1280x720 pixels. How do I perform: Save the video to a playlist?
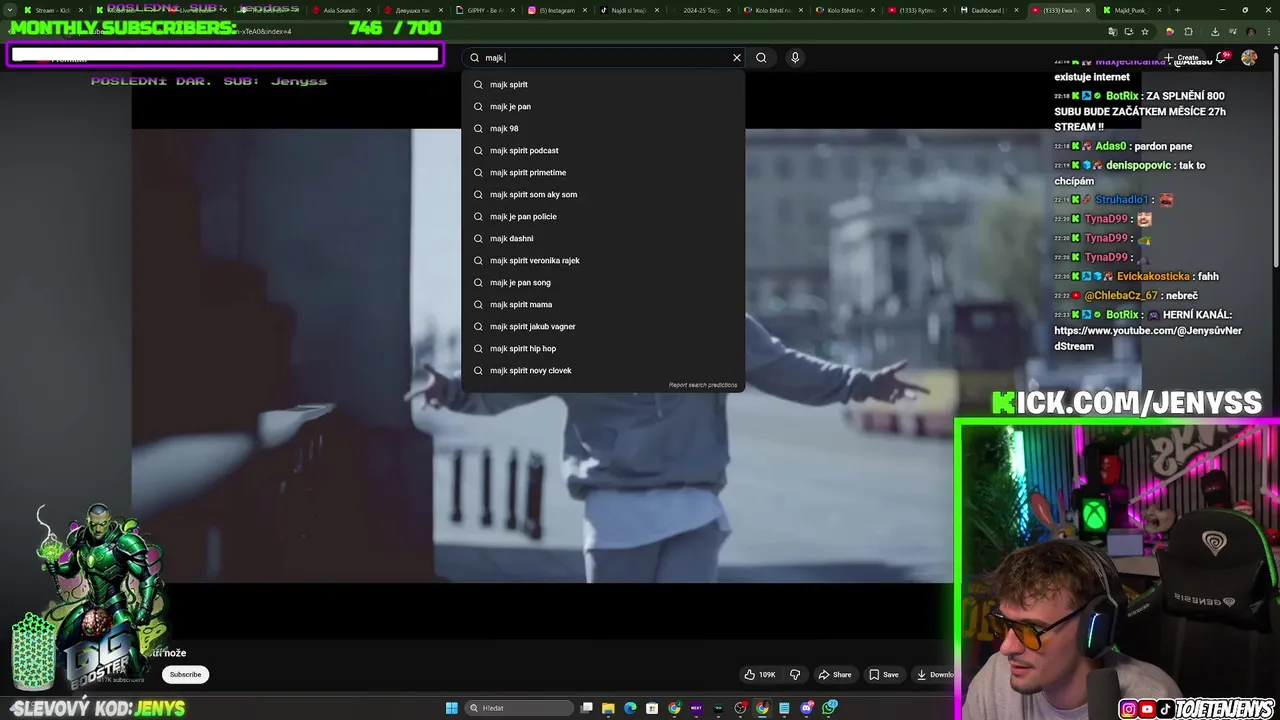(x=884, y=674)
